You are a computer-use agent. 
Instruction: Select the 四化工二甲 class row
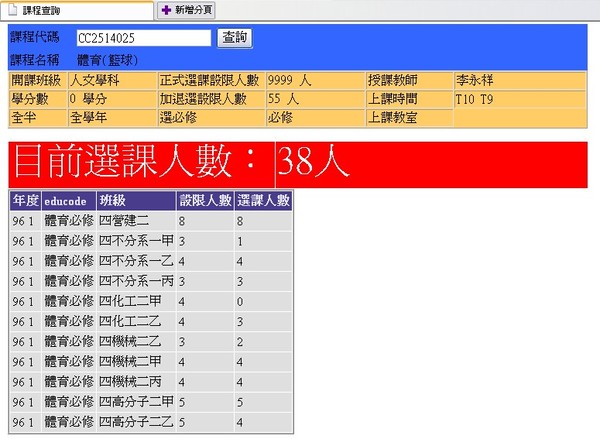click(x=151, y=302)
